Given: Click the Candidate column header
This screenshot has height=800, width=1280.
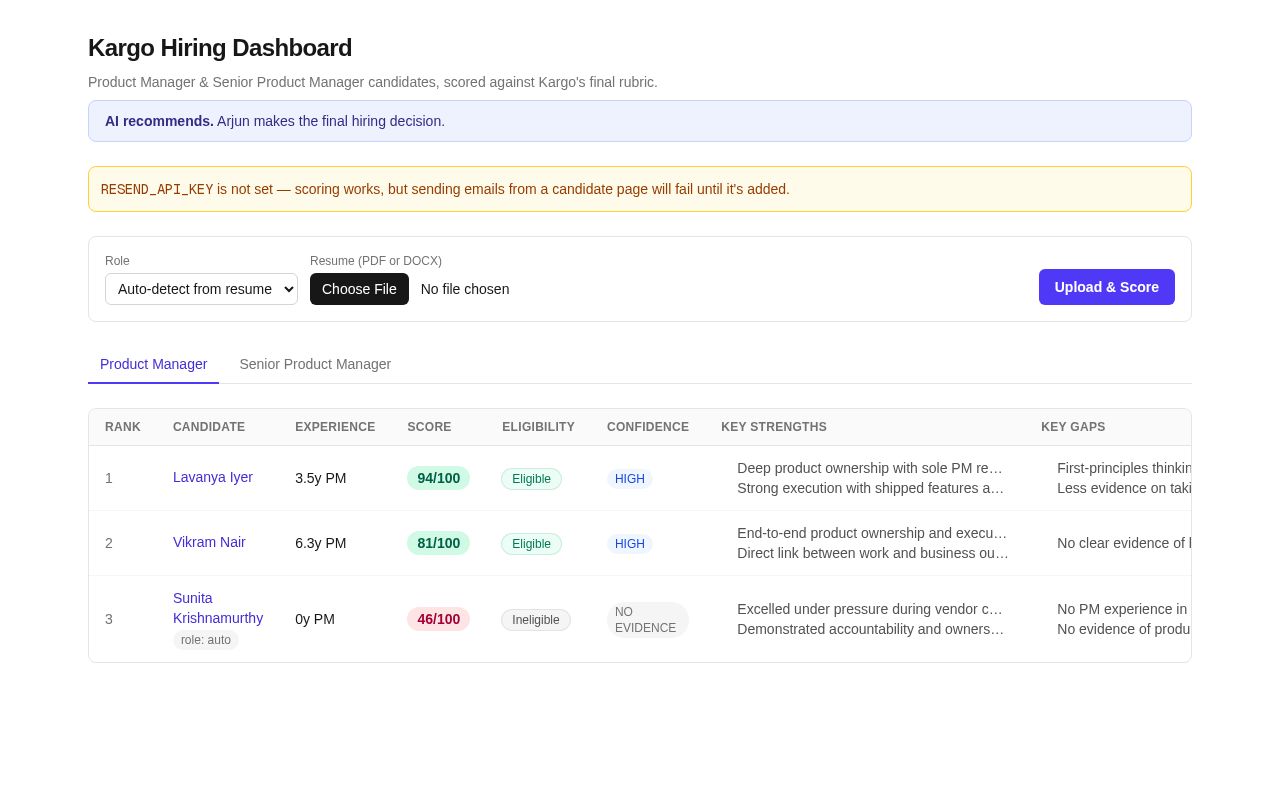Looking at the screenshot, I should [x=209, y=427].
